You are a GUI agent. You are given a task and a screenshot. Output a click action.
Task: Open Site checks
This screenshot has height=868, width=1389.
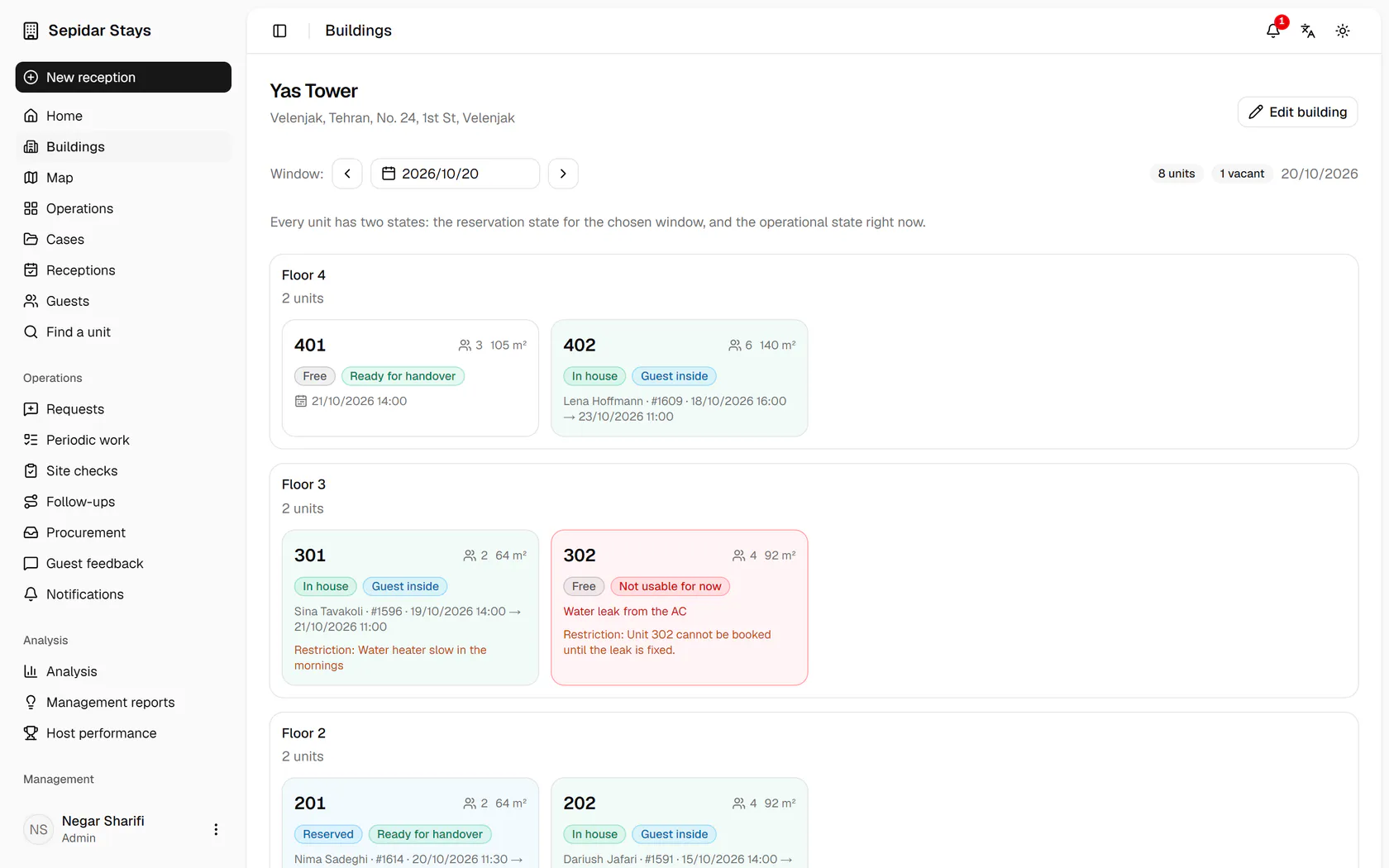pos(123,470)
